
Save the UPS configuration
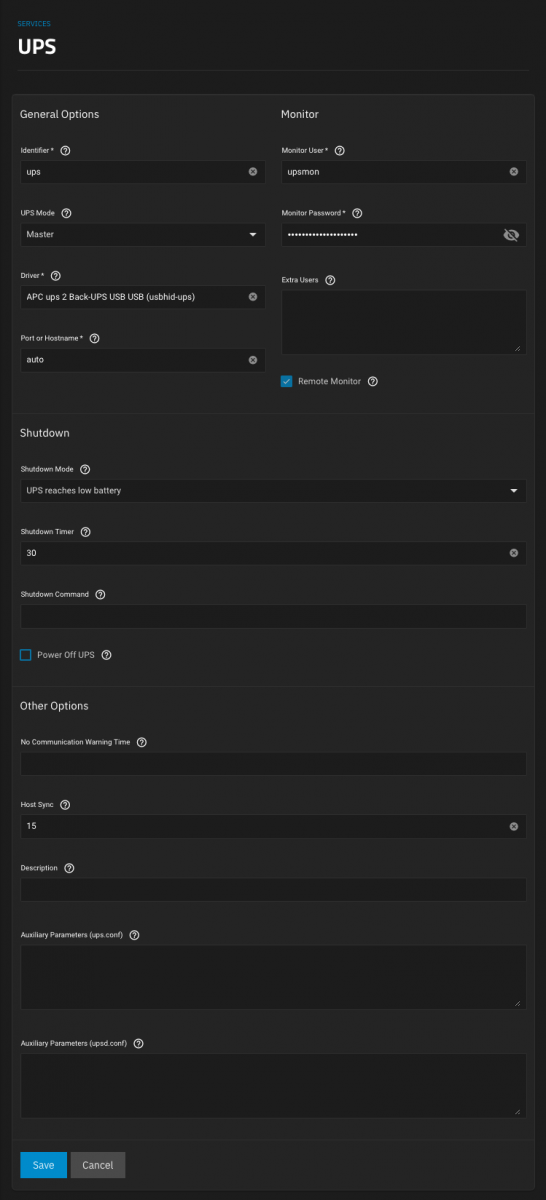click(43, 1165)
